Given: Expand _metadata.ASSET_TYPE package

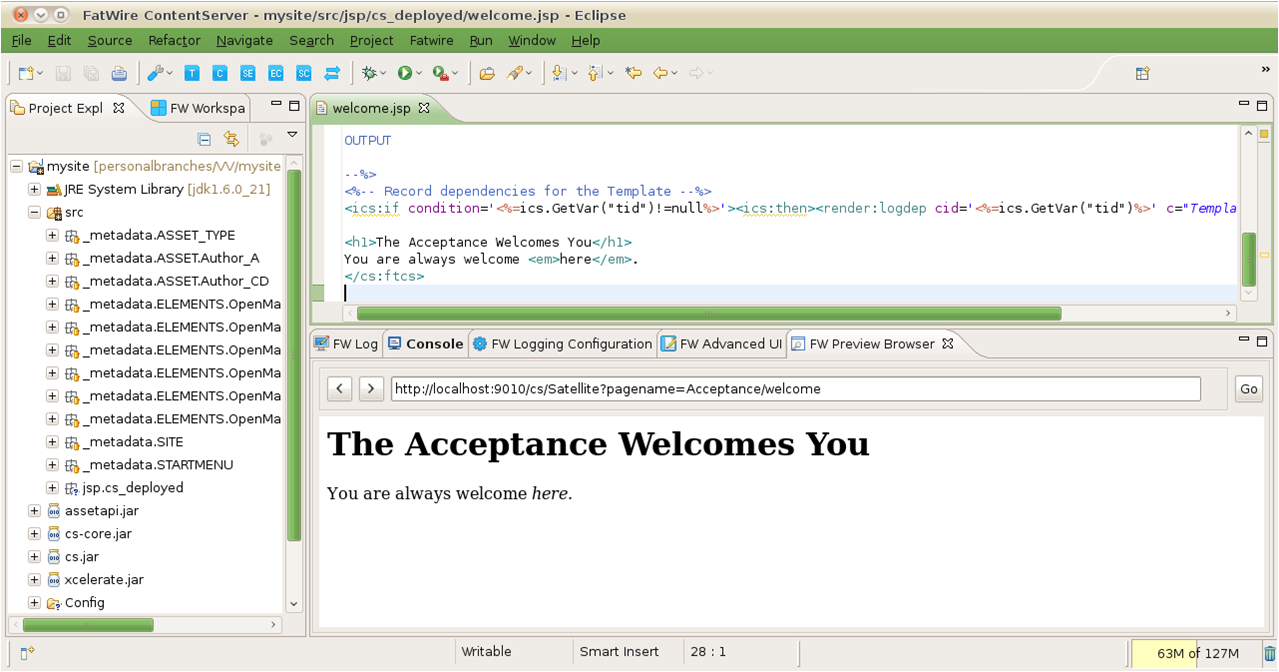Looking at the screenshot, I should point(52,235).
